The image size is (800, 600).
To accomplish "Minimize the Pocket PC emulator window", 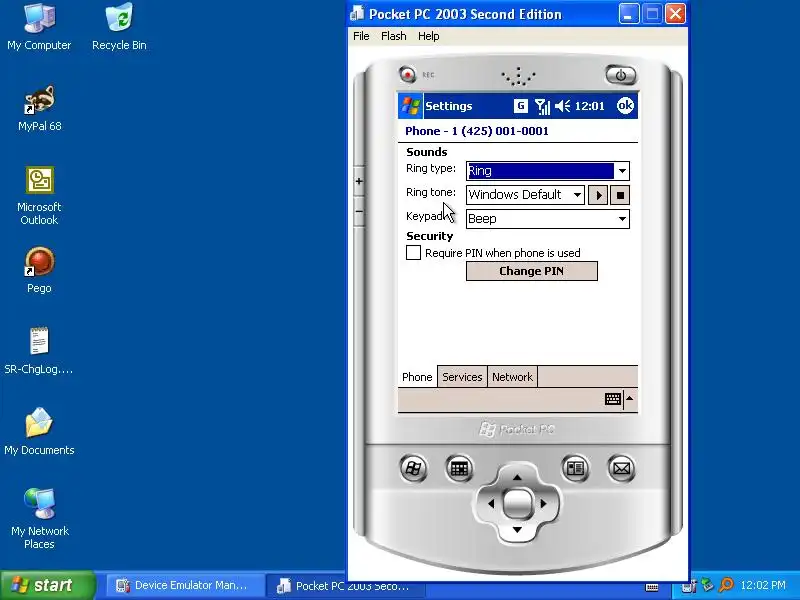I will click(629, 14).
